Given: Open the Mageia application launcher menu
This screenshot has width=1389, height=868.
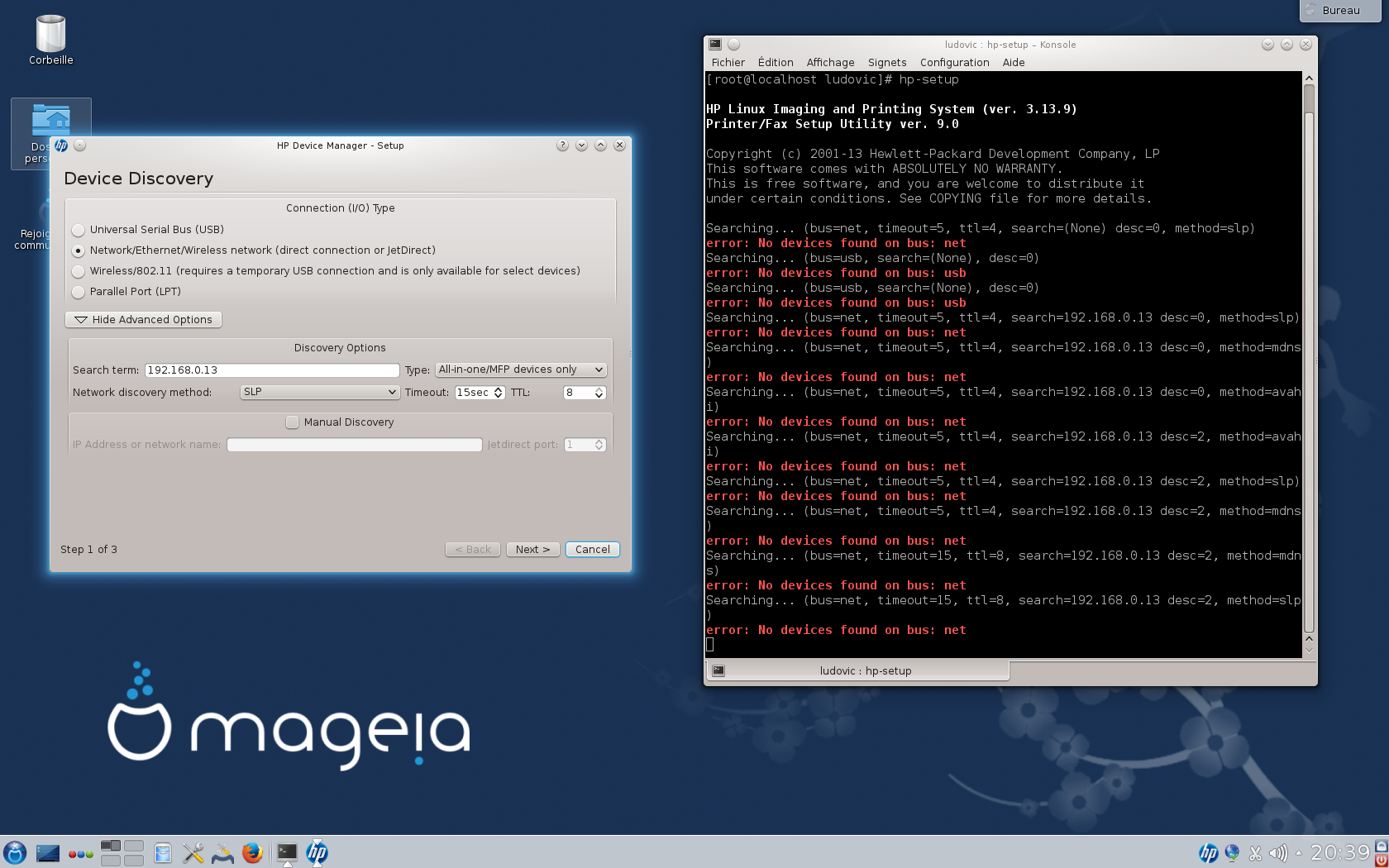Looking at the screenshot, I should [x=15, y=852].
